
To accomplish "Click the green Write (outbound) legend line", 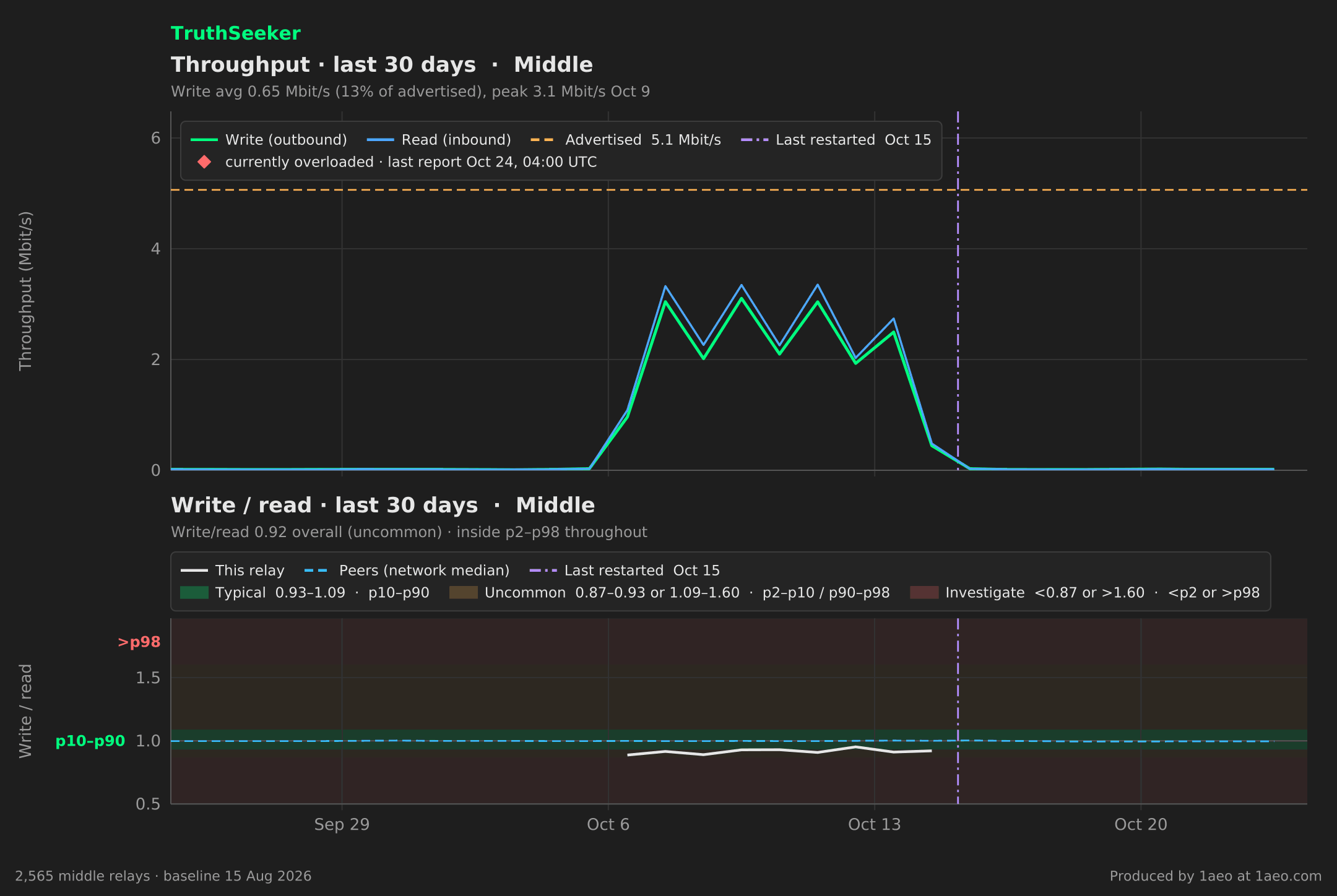I will pos(204,140).
